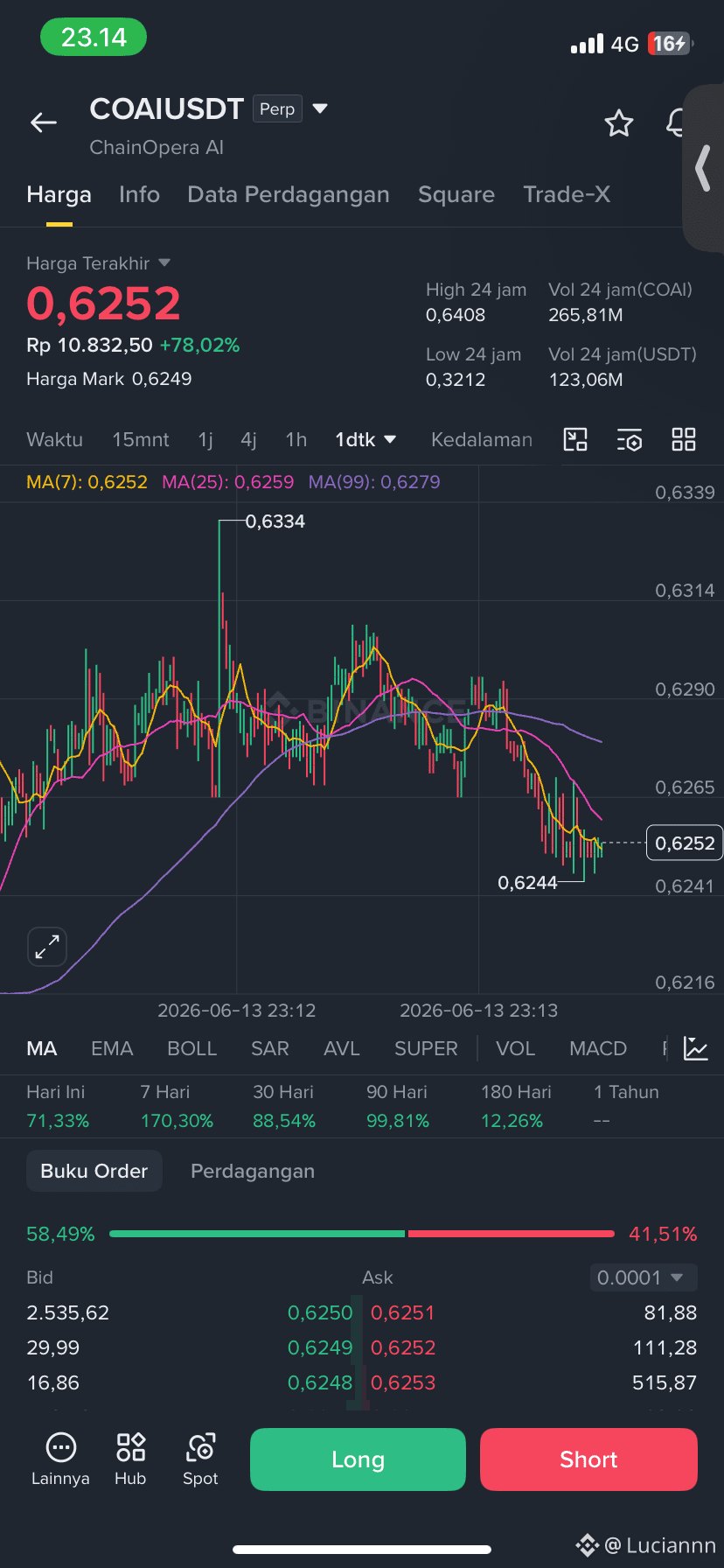Toggle the EMA indicator

point(112,1048)
